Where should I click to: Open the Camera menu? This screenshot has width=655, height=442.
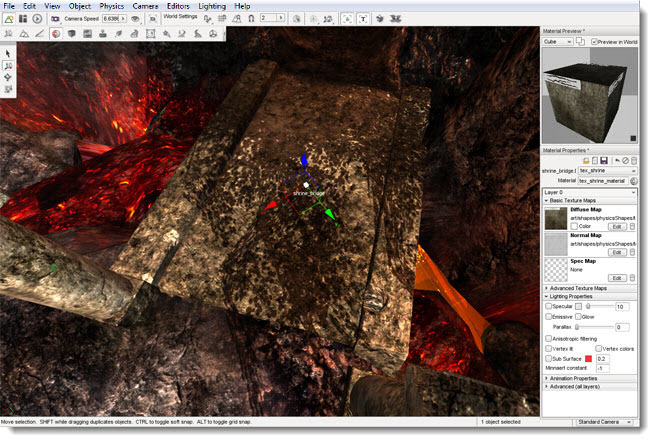(145, 6)
